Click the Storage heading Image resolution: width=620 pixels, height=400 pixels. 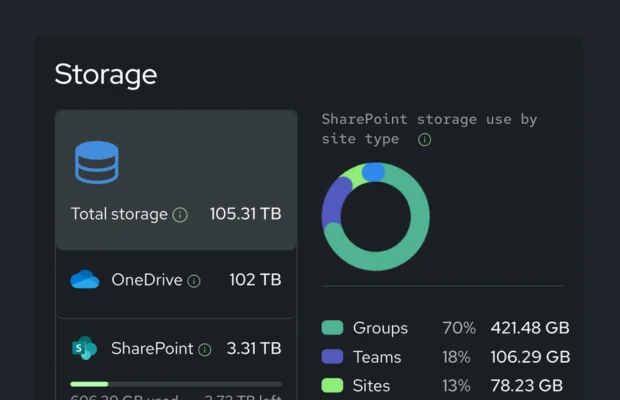[x=106, y=75]
